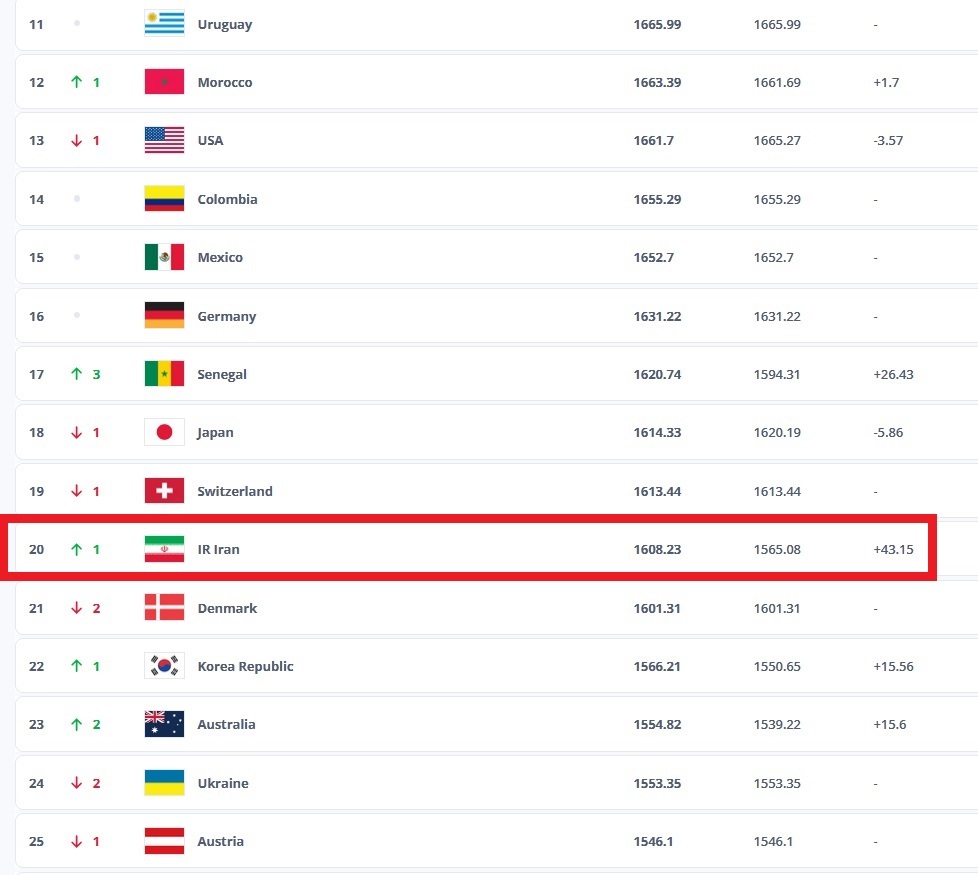The width and height of the screenshot is (978, 875).
Task: Click the USA flag icon
Action: [x=164, y=140]
